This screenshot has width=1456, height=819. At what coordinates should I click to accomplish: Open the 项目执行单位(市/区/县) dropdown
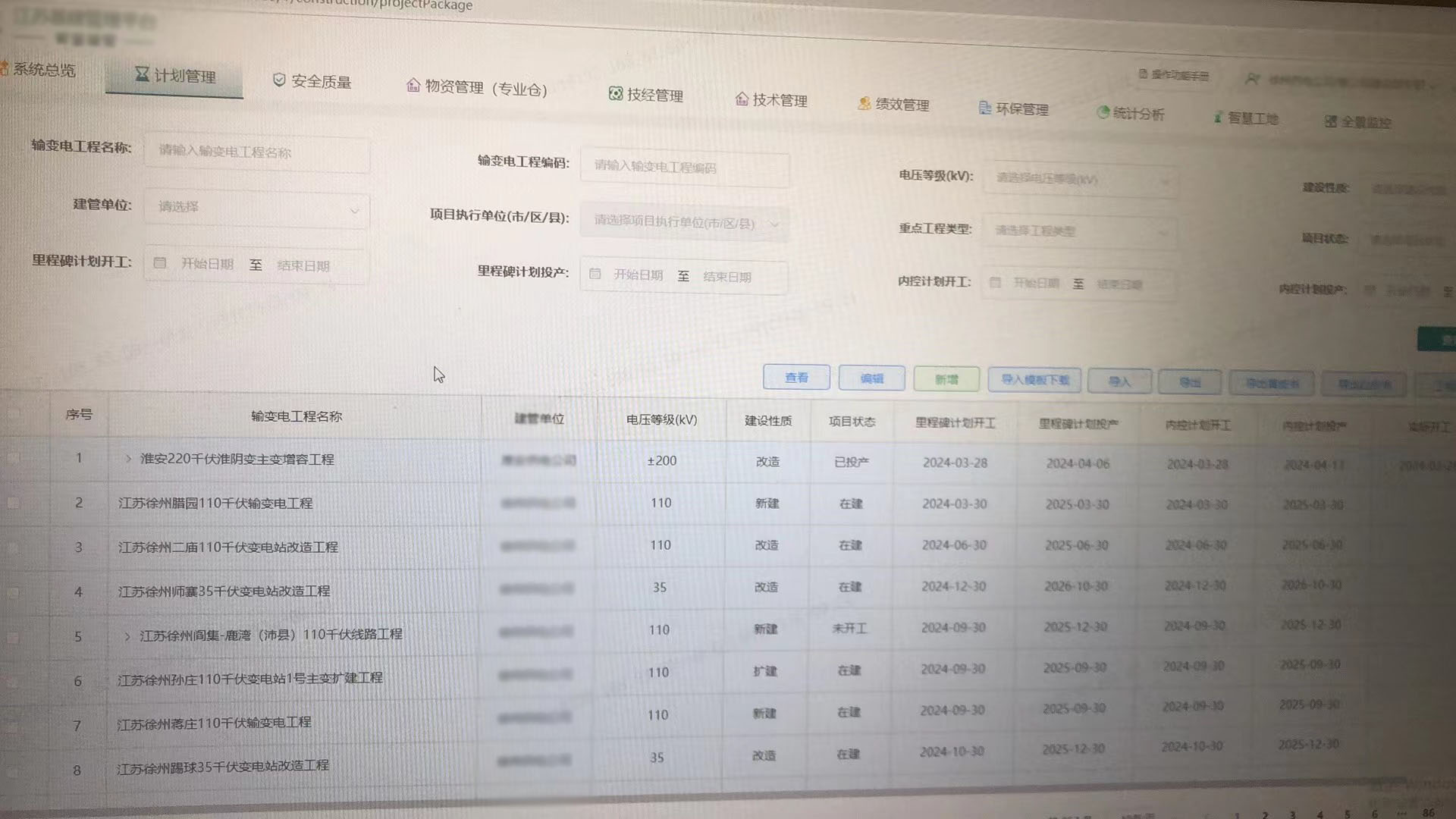(x=685, y=223)
